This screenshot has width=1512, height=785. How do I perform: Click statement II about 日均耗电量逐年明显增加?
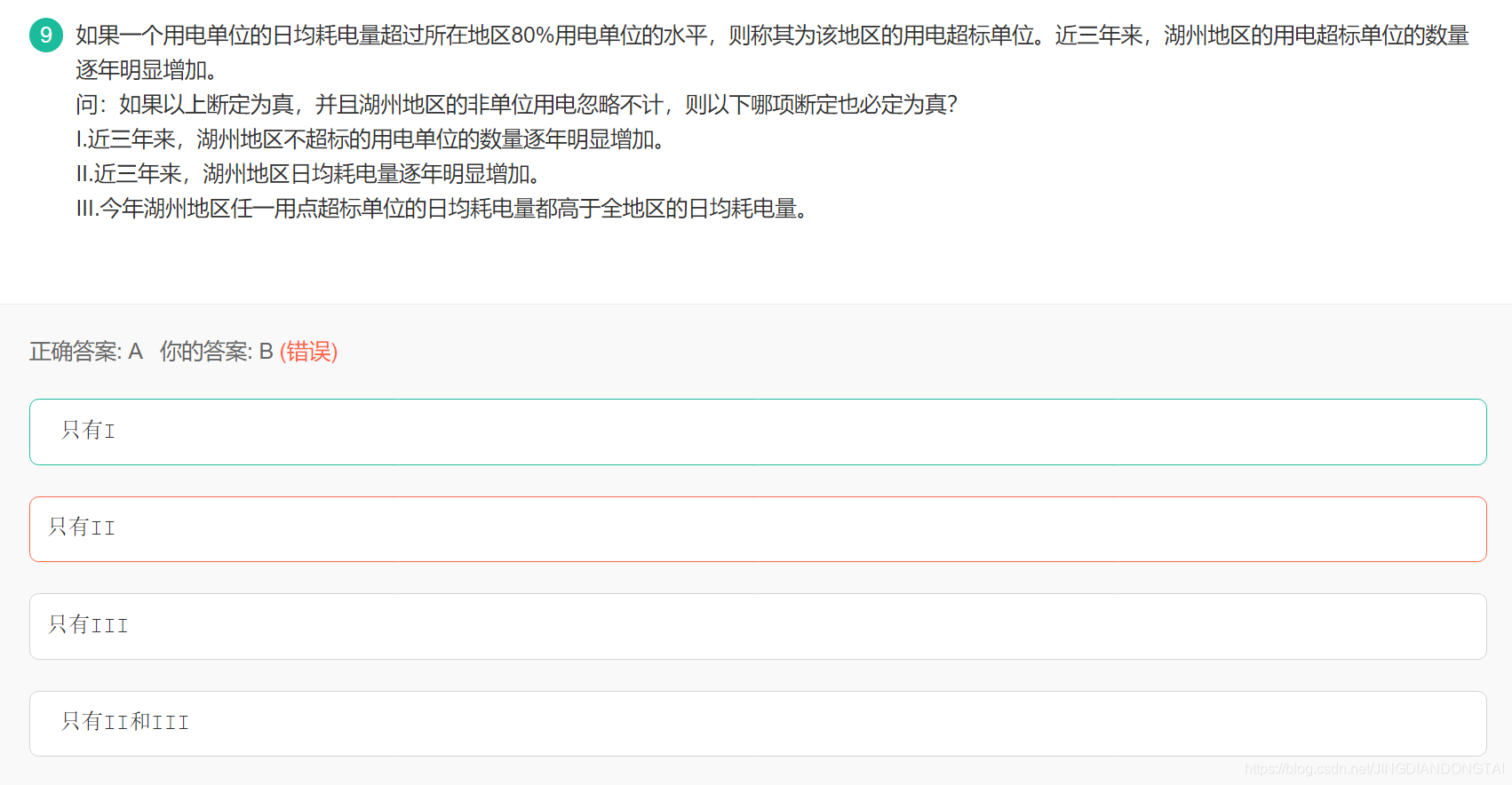click(x=308, y=174)
